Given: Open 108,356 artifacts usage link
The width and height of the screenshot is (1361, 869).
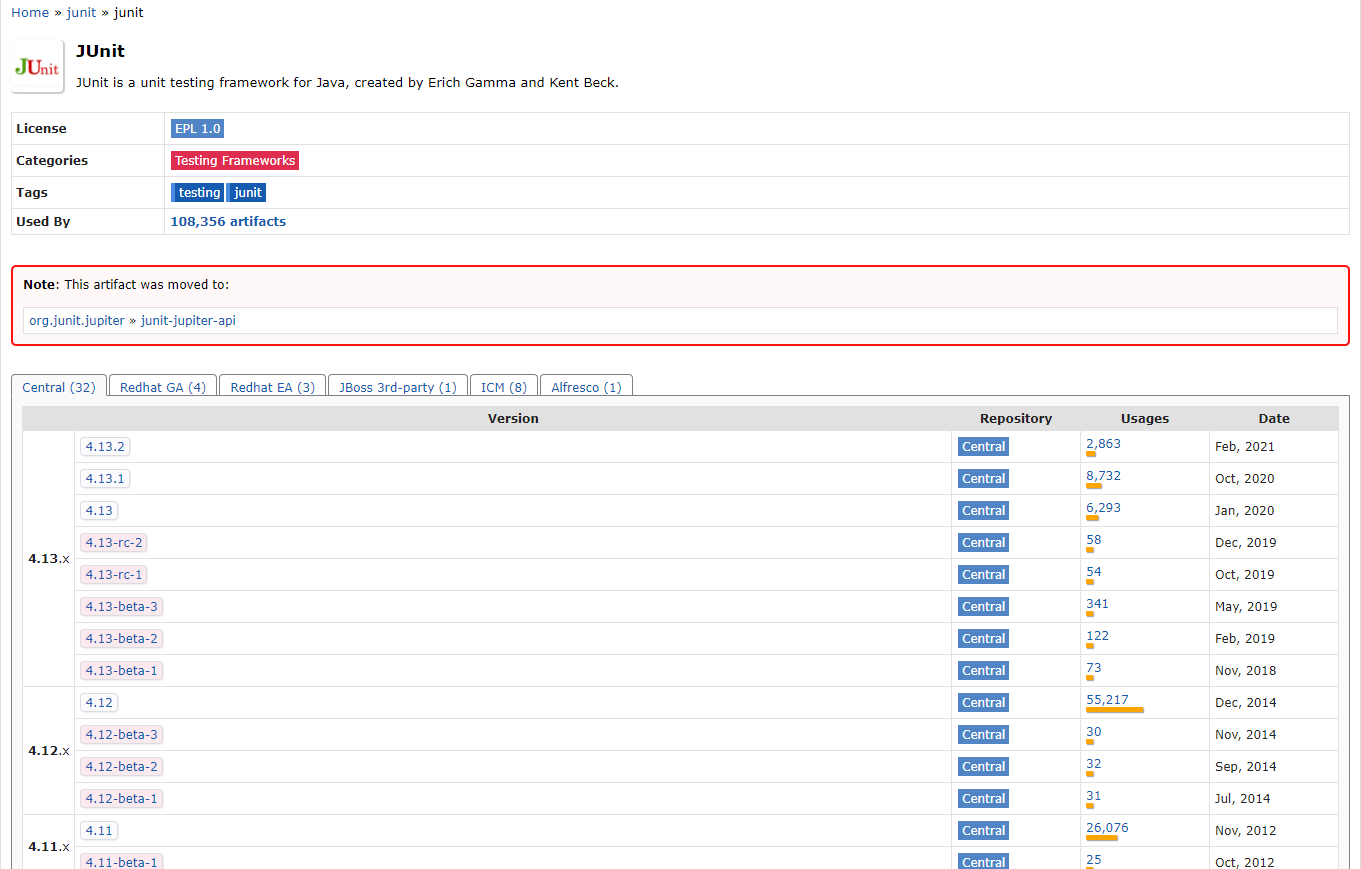Looking at the screenshot, I should tap(228, 222).
